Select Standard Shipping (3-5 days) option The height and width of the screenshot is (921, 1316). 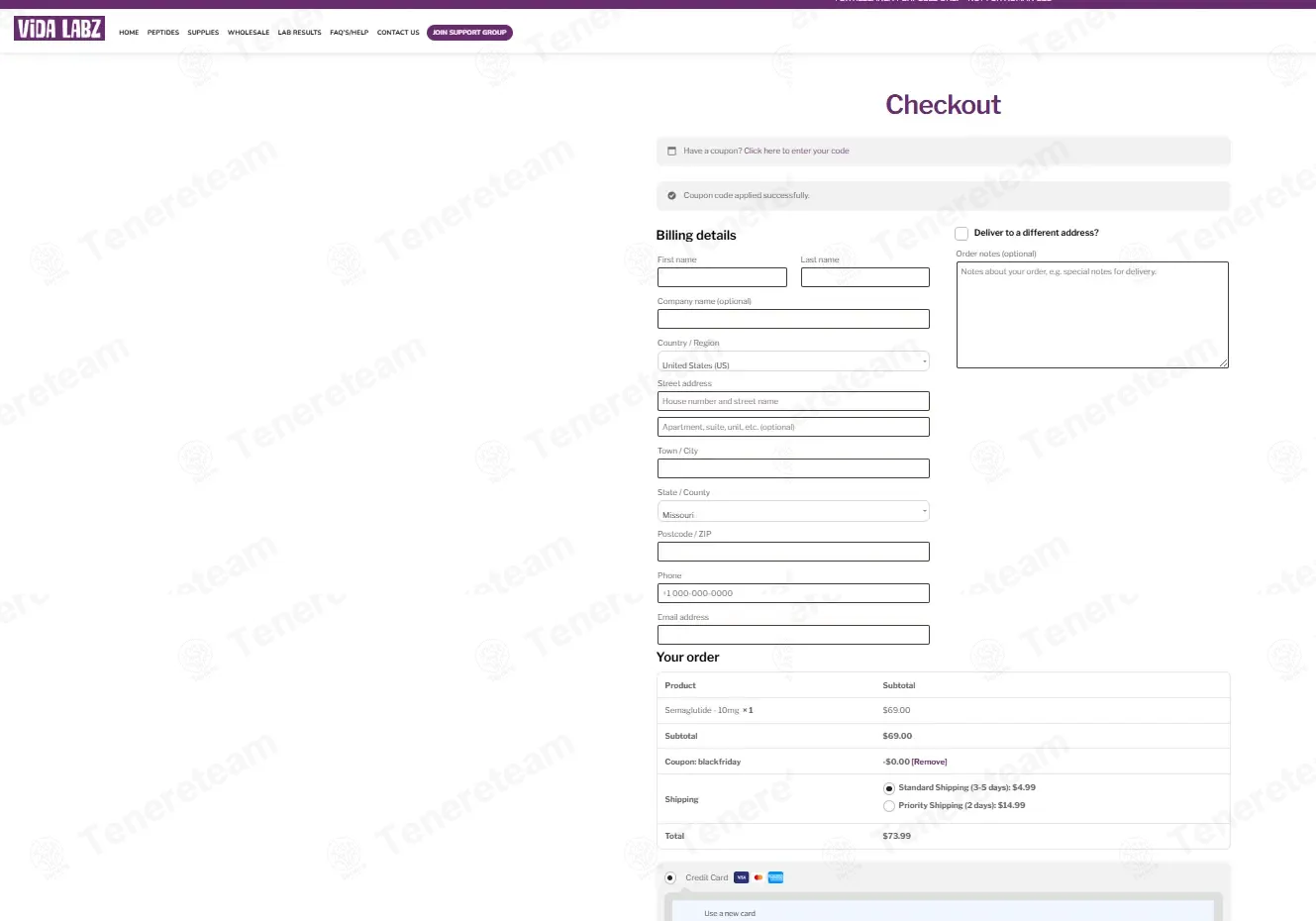pos(888,787)
